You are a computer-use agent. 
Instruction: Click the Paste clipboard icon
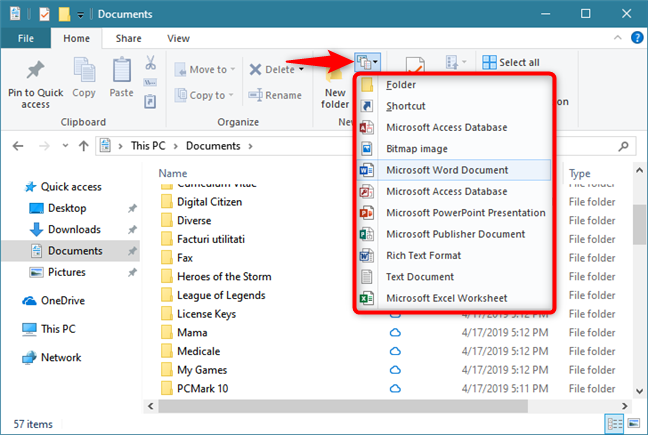click(122, 69)
